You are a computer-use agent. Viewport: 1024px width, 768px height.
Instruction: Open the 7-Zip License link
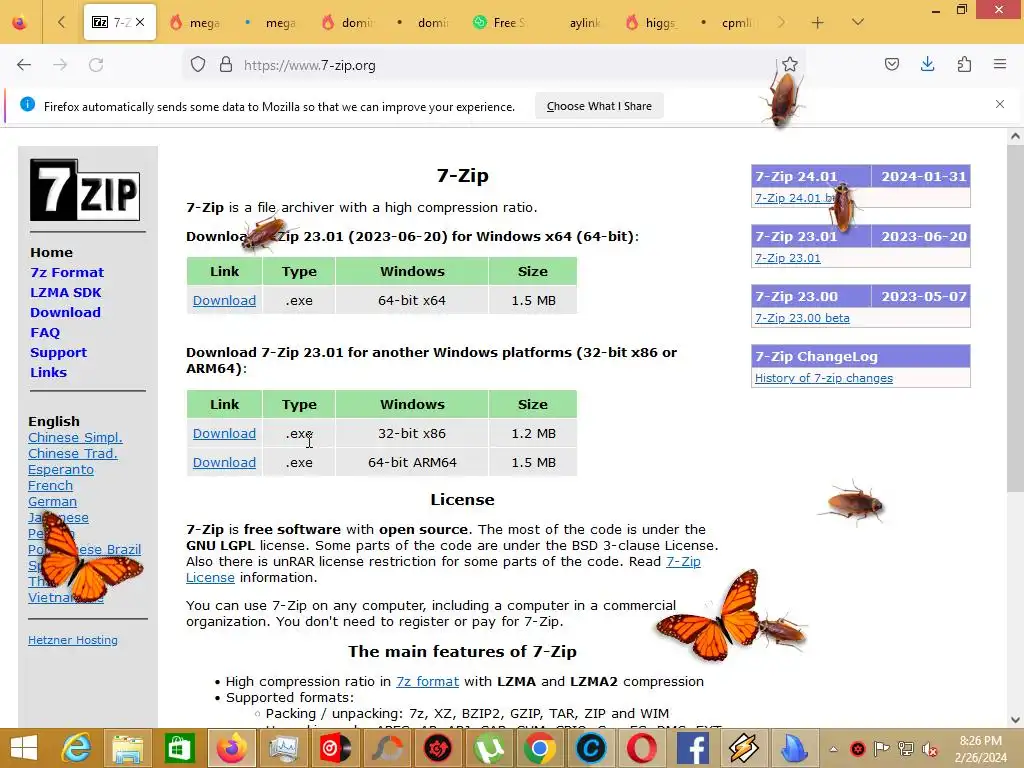pyautogui.click(x=683, y=562)
